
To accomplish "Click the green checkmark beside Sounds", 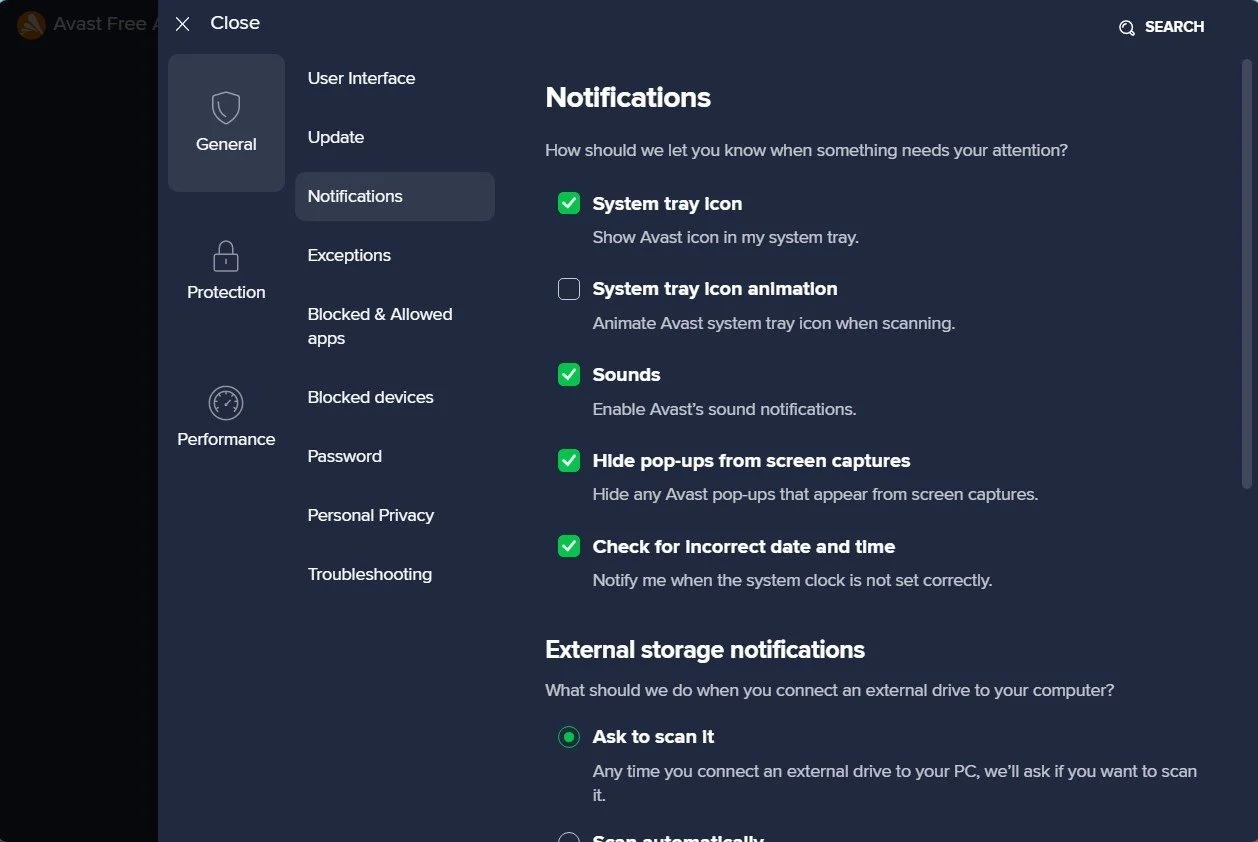I will pos(568,374).
